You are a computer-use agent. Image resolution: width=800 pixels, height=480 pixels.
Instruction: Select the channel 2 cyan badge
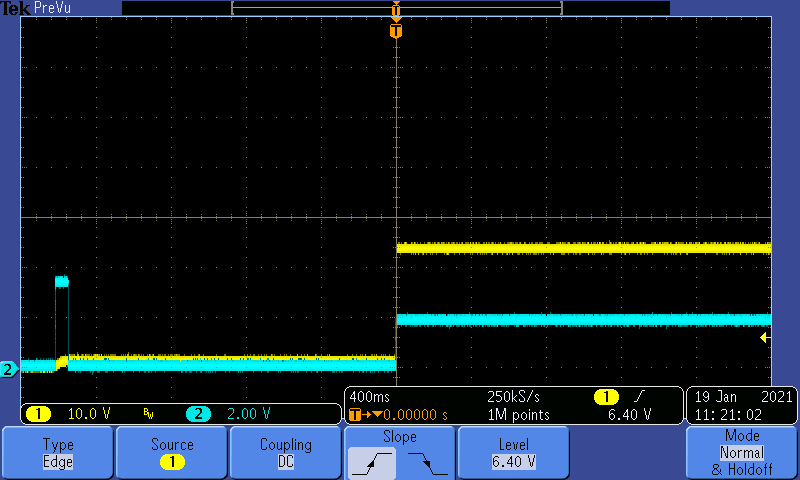tap(198, 414)
